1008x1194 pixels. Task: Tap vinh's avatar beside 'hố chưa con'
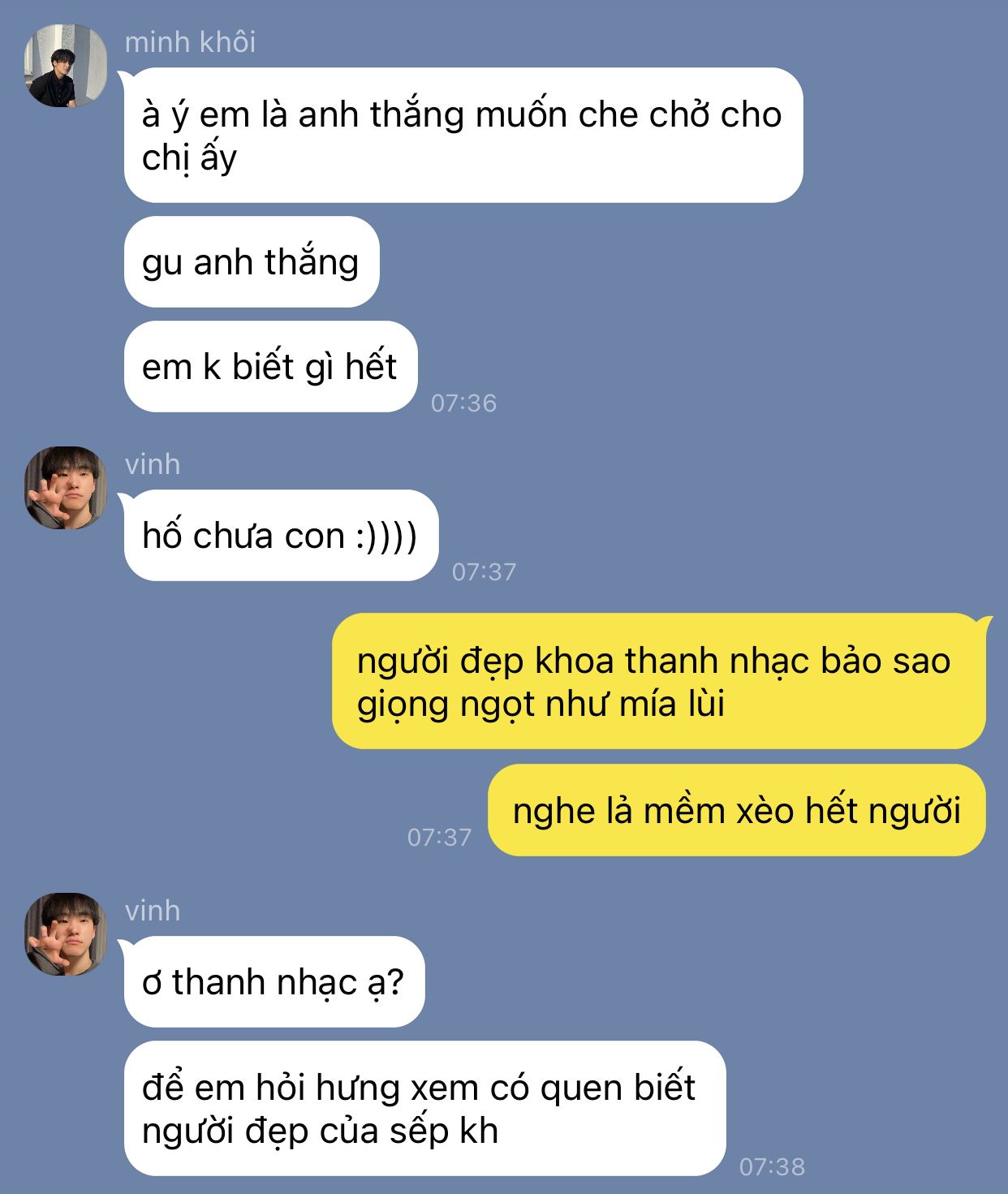click(x=66, y=488)
